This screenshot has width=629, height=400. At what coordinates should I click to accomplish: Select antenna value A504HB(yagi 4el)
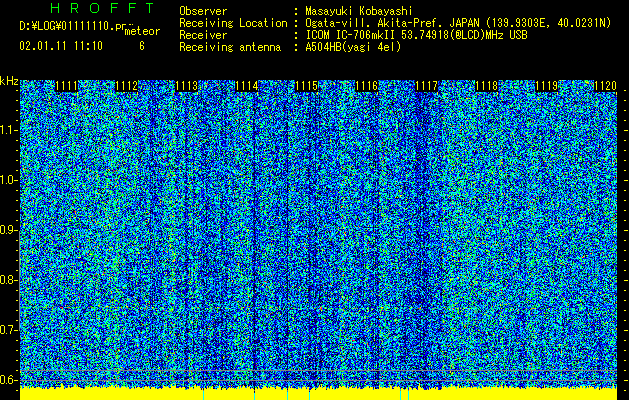(x=353, y=47)
